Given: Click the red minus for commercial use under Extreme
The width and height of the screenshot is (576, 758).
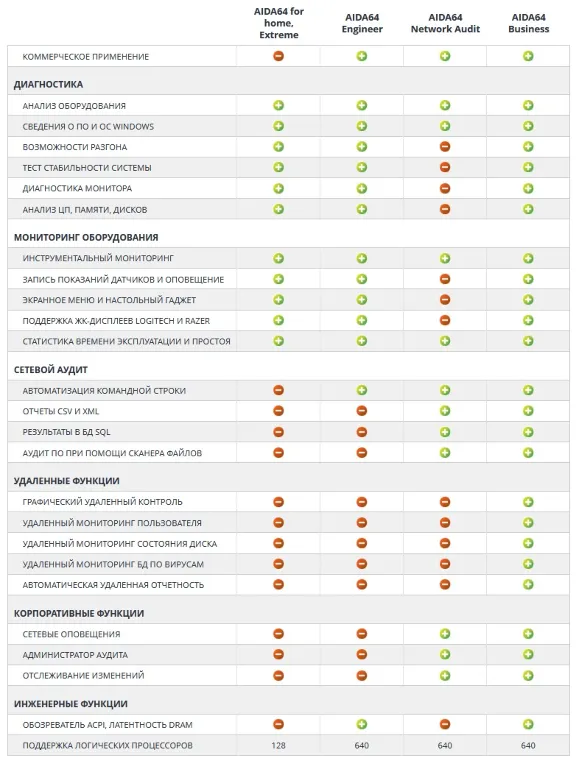Looking at the screenshot, I should [278, 56].
